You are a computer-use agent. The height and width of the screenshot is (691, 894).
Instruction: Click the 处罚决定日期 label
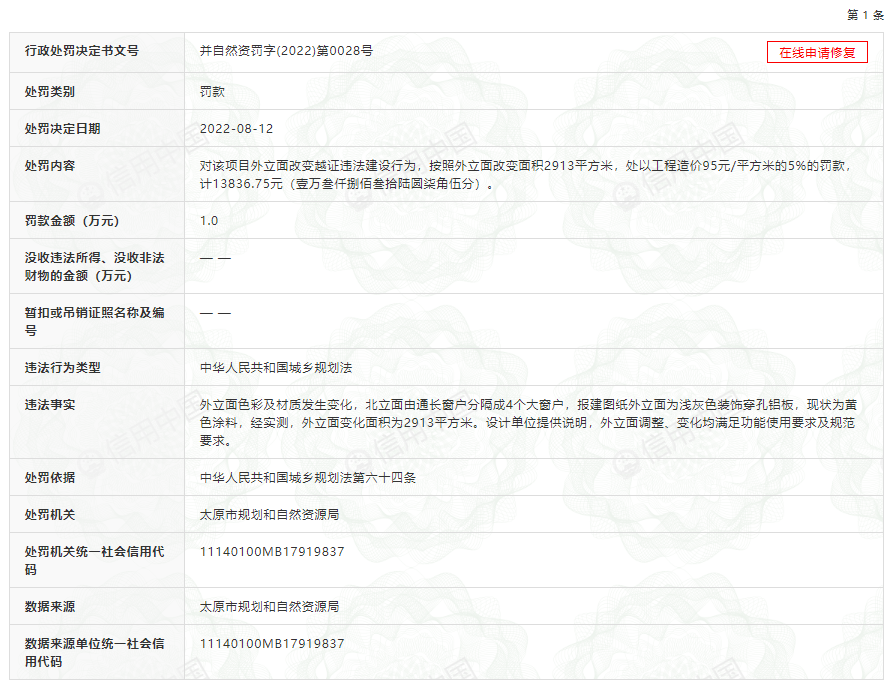(x=62, y=129)
